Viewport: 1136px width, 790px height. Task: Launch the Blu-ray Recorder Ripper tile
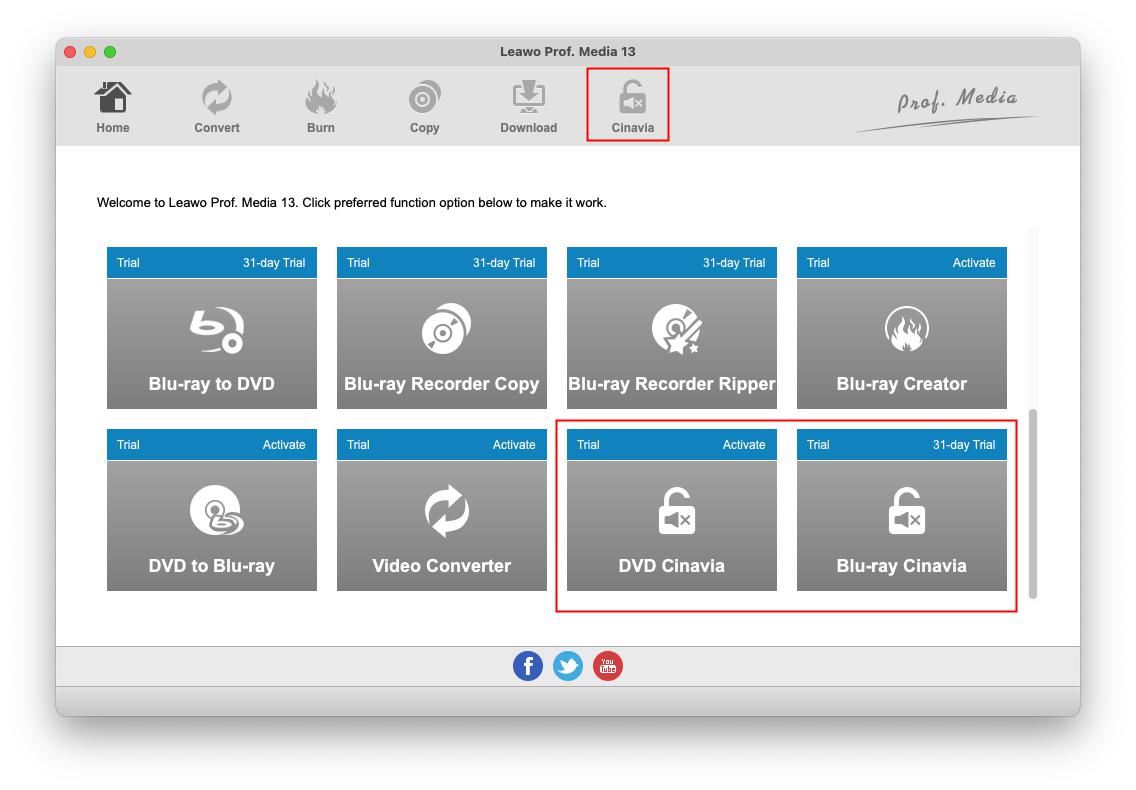pos(672,343)
